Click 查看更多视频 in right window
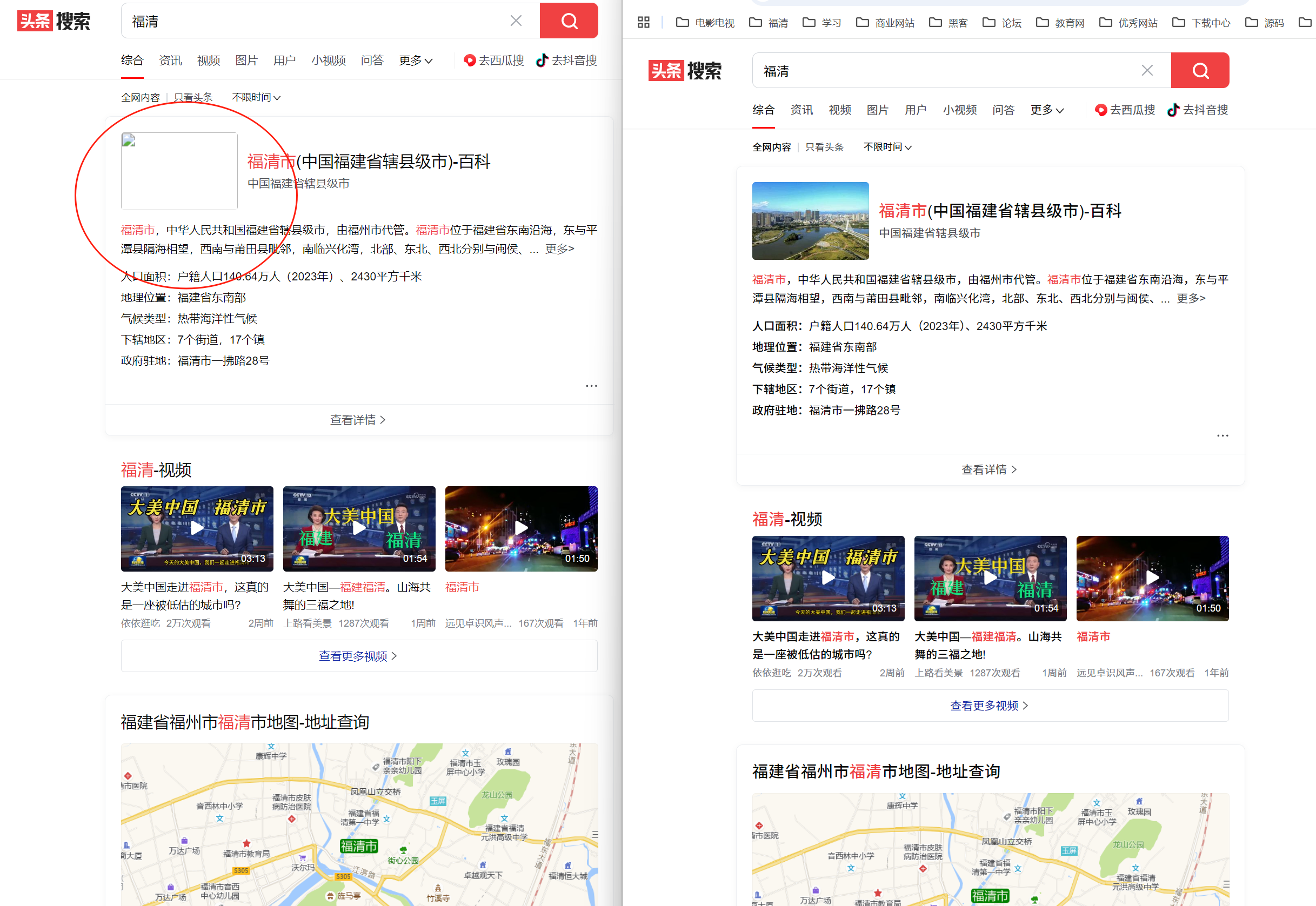The height and width of the screenshot is (906, 1316). 990,705
